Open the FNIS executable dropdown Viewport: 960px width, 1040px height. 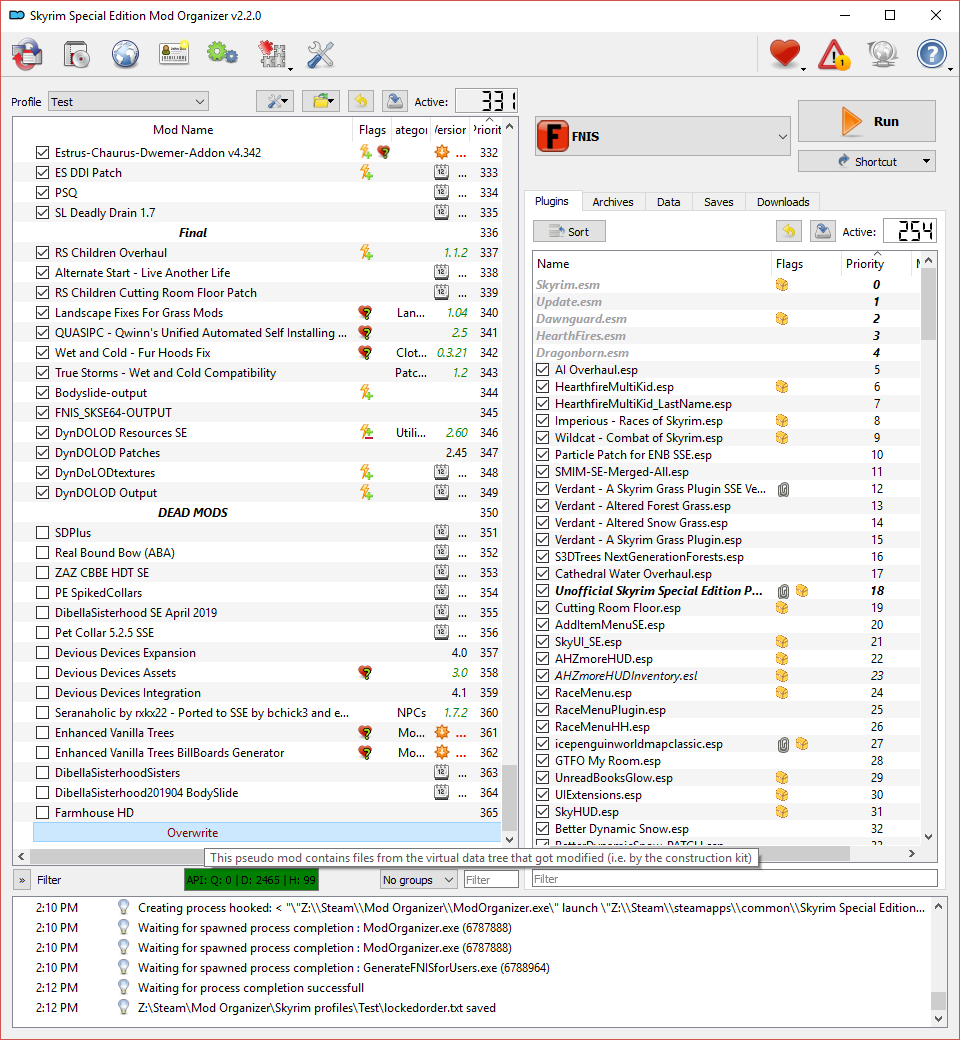[x=662, y=136]
